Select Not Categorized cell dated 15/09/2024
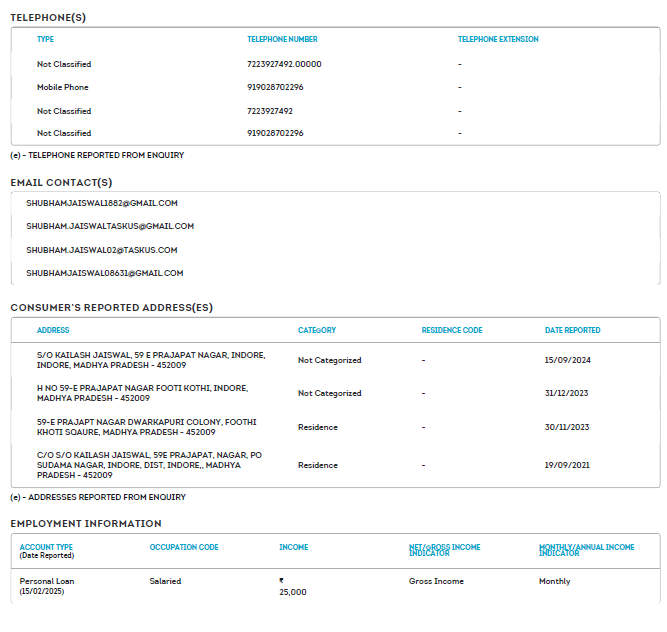 point(330,360)
